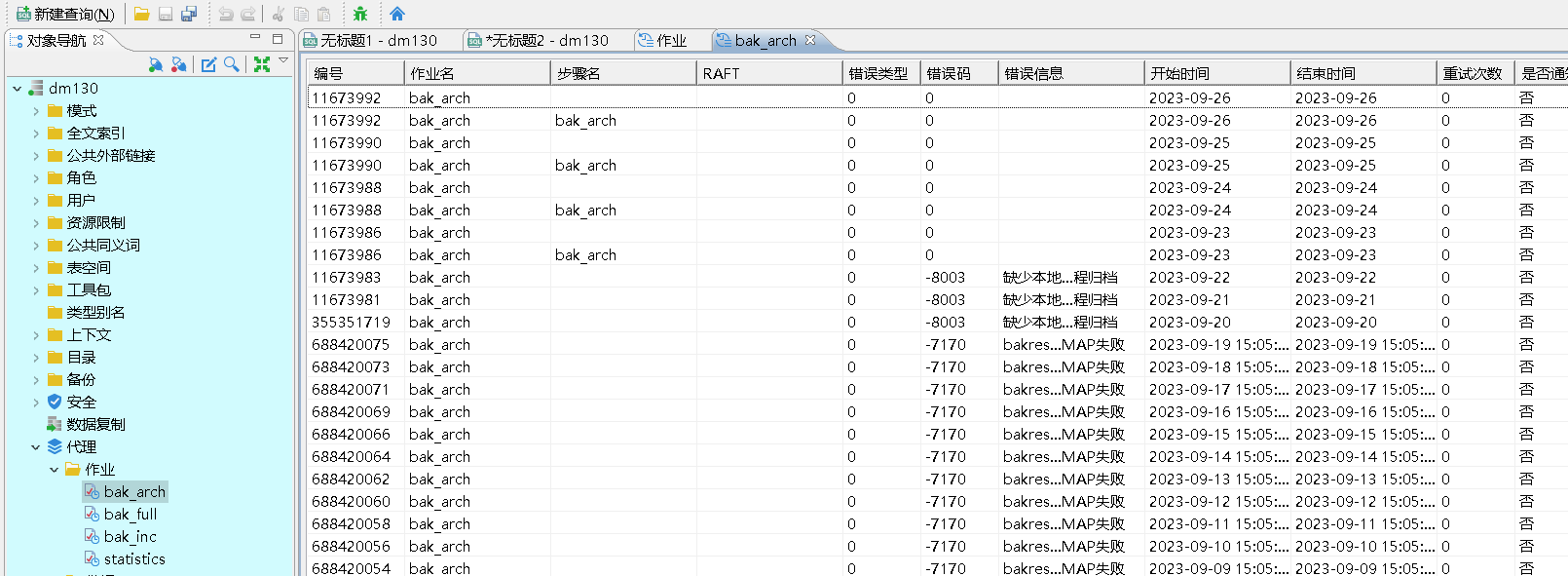Click the 错误类型 column header
This screenshot has height=576, width=1568.
pyautogui.click(x=880, y=73)
